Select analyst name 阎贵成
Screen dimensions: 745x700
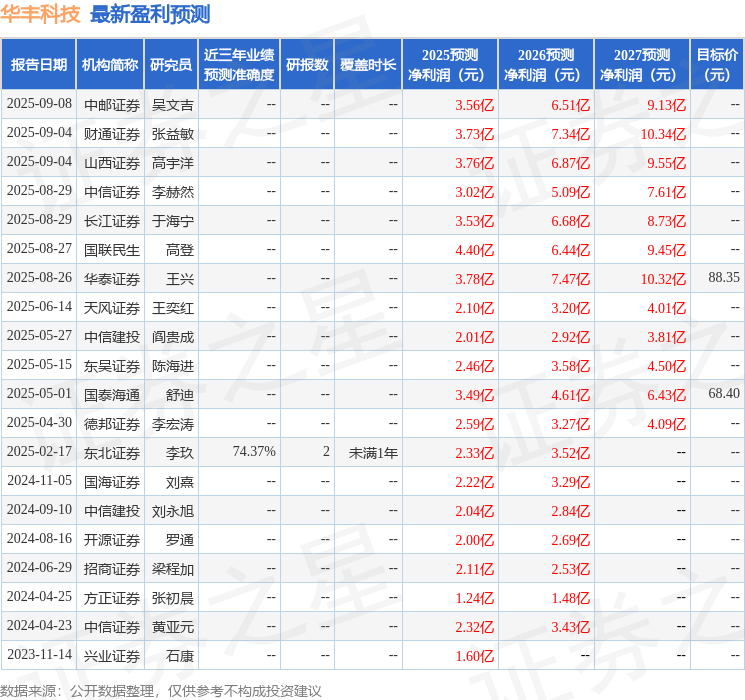coord(172,337)
